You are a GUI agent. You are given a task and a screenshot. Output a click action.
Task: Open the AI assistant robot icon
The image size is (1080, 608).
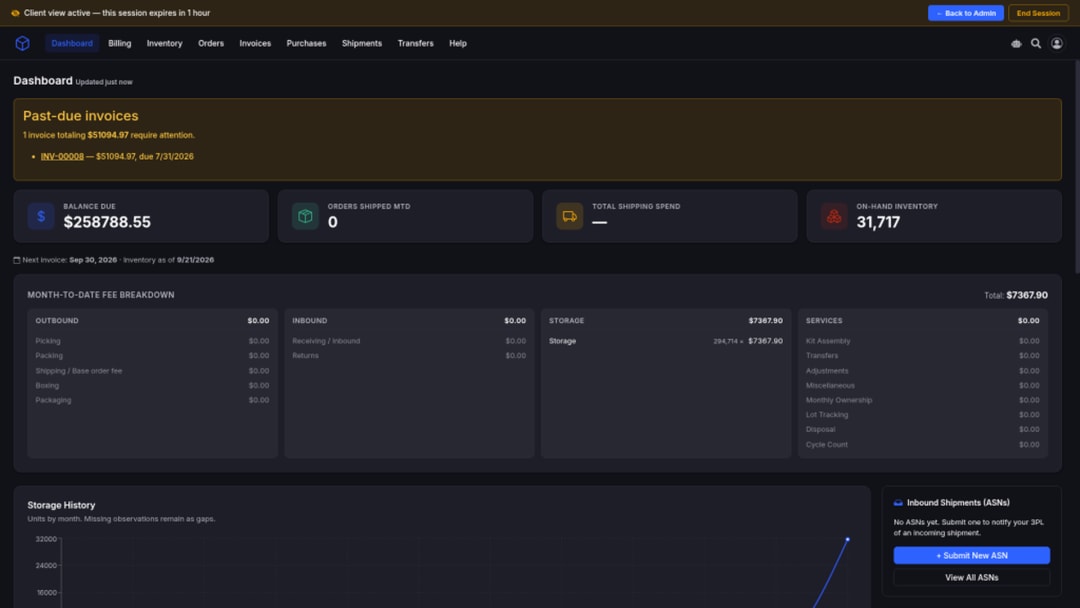(1016, 43)
